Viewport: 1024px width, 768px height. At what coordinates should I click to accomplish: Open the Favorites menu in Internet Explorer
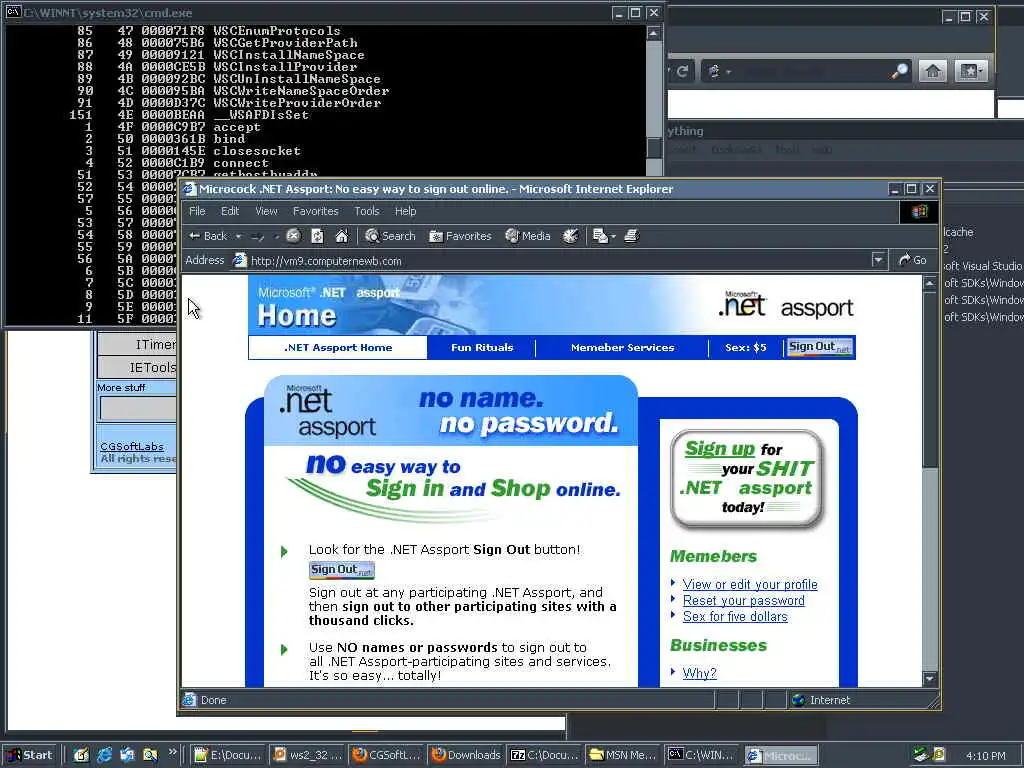coord(315,211)
